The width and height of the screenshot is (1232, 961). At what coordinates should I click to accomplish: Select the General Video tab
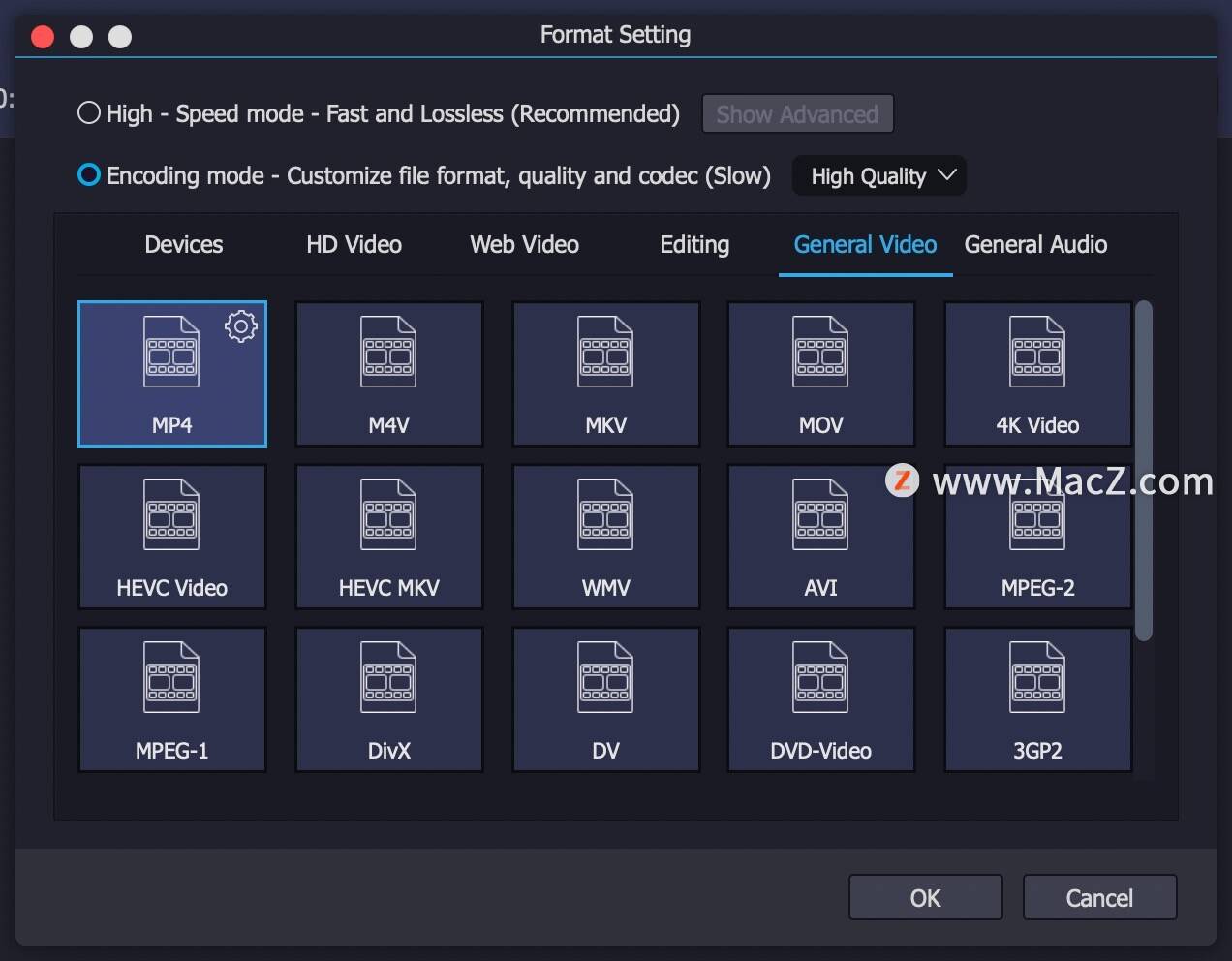point(866,244)
